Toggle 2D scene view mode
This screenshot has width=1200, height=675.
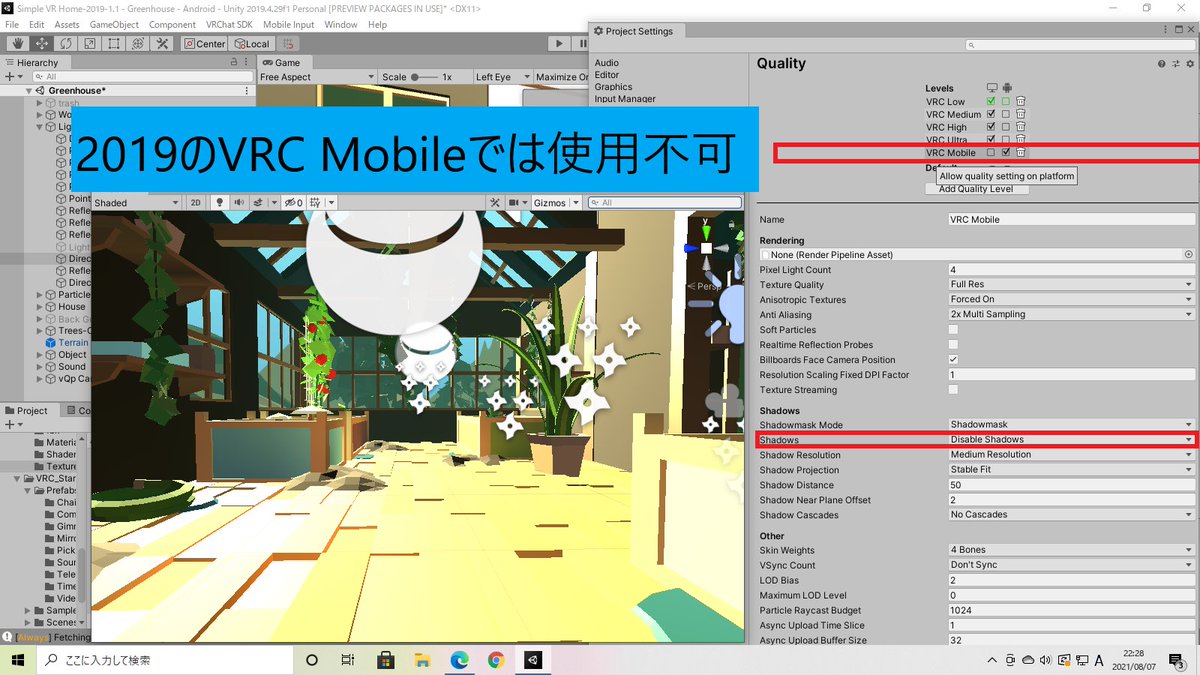(x=196, y=203)
